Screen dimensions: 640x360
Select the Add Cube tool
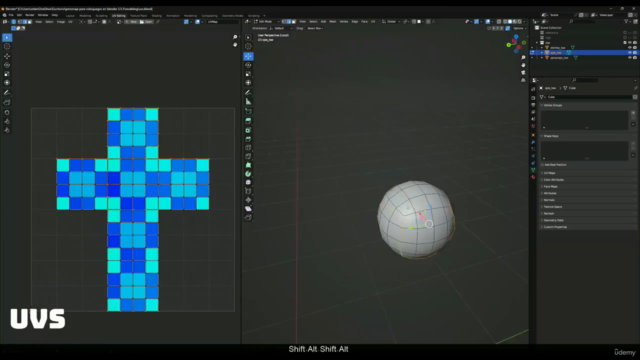[248, 111]
